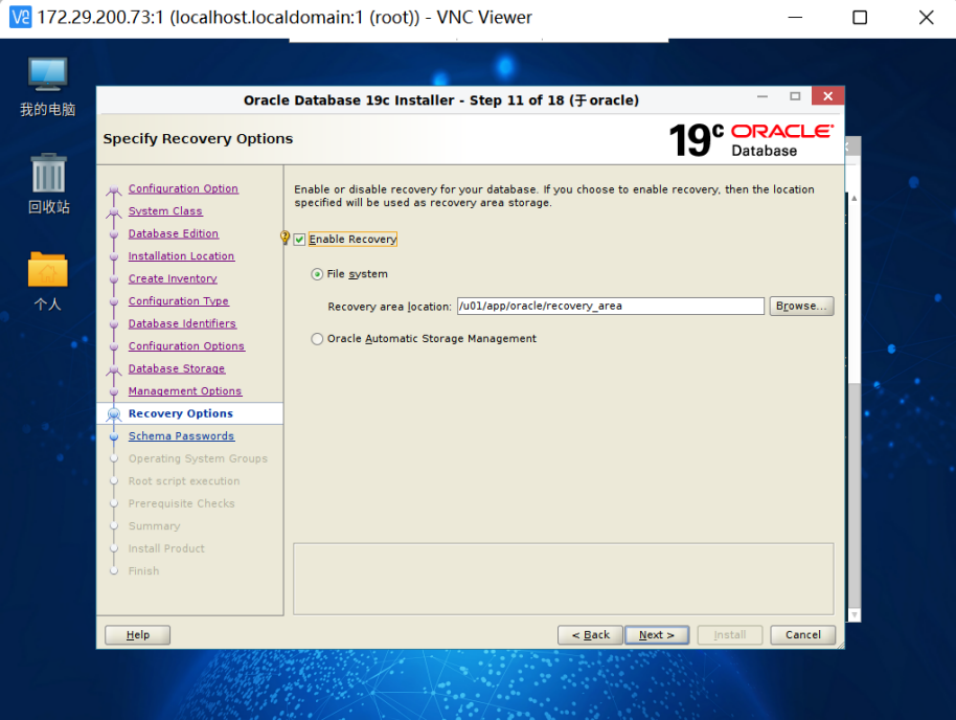956x720 pixels.
Task: Click the Recovery Options step marker icon
Action: [112, 413]
